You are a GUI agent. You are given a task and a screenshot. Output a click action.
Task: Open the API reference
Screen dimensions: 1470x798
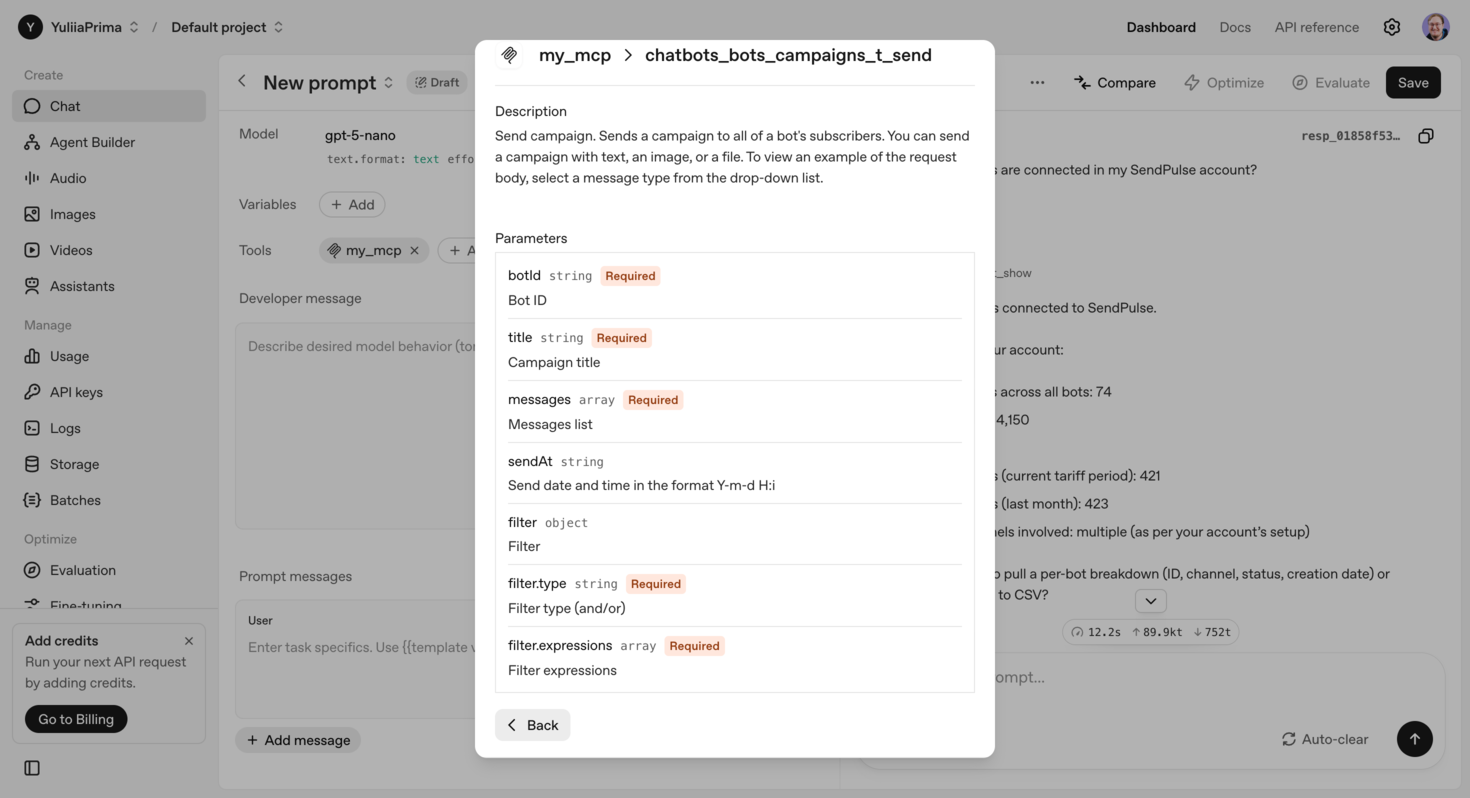click(1316, 27)
